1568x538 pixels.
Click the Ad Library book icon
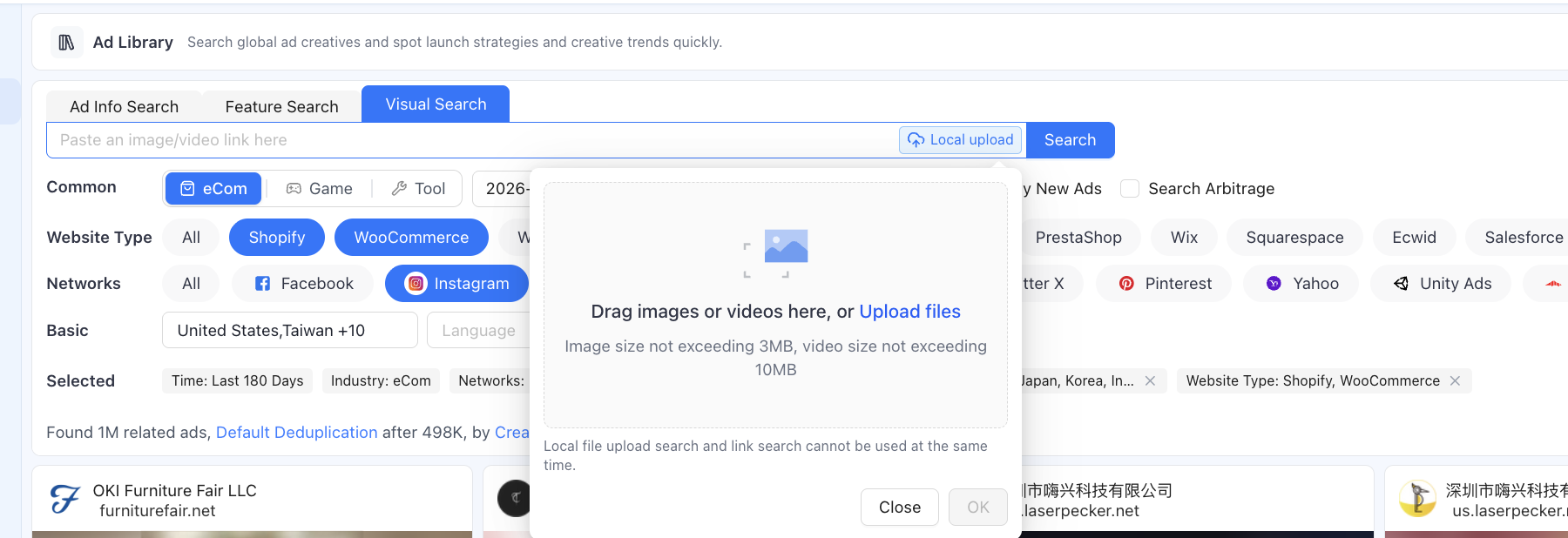click(66, 42)
